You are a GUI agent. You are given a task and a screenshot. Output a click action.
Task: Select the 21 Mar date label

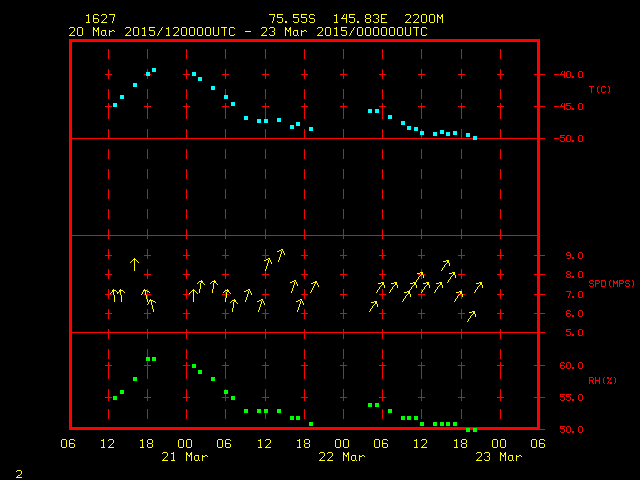185,457
